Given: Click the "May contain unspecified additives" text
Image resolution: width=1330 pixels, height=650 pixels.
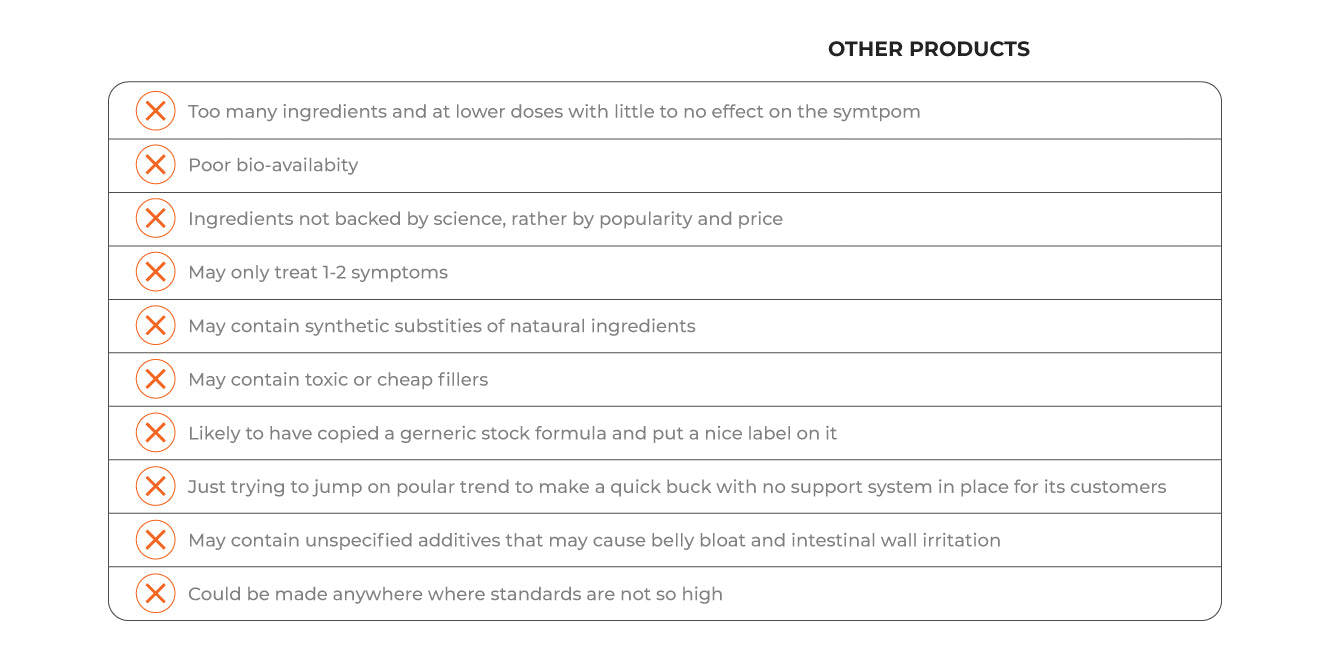Looking at the screenshot, I should [594, 540].
